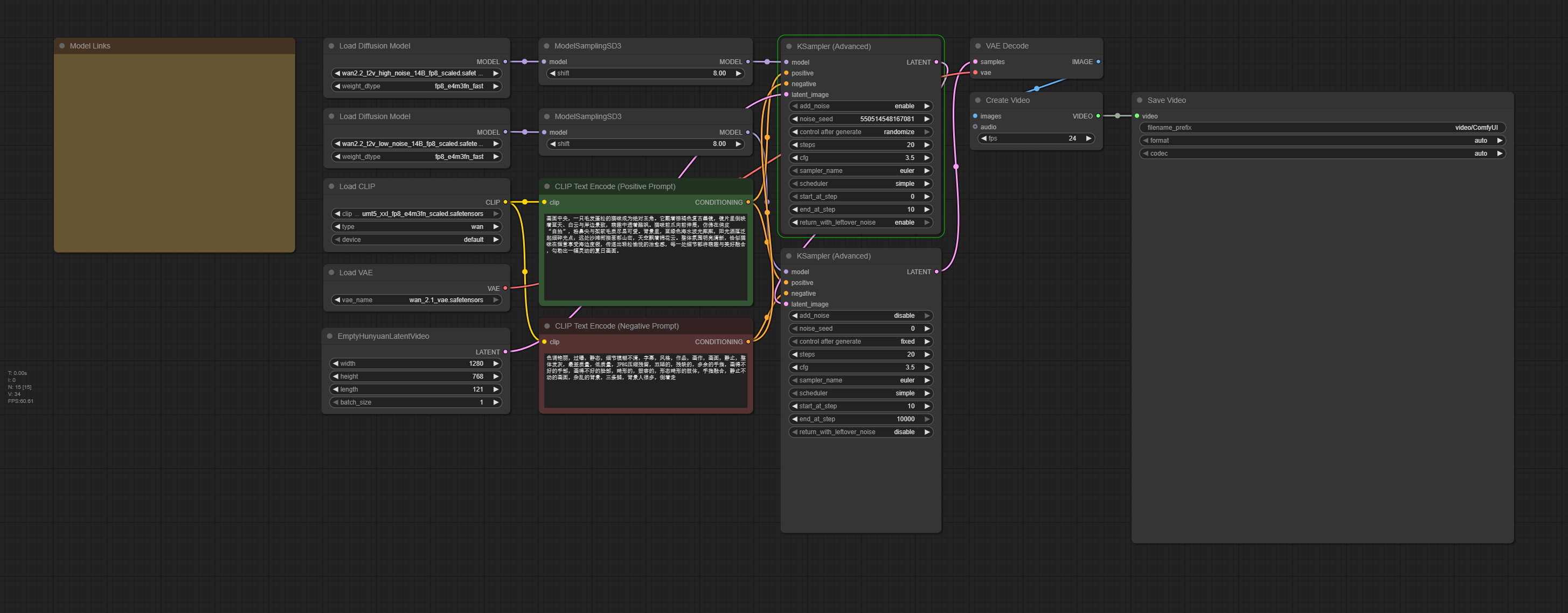Click the EmptyHunyuanLatentVideo node title

coord(384,336)
